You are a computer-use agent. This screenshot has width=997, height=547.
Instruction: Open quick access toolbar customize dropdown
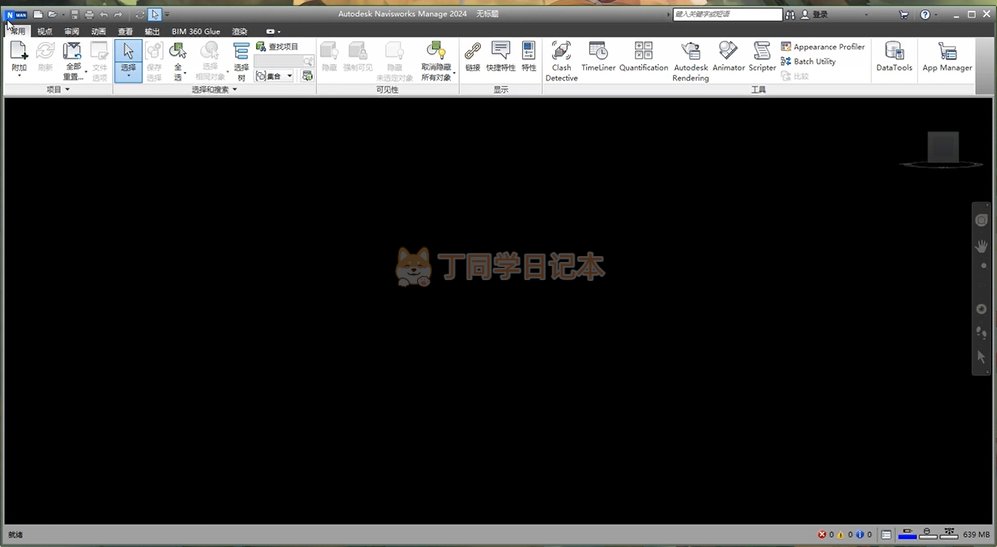click(167, 15)
